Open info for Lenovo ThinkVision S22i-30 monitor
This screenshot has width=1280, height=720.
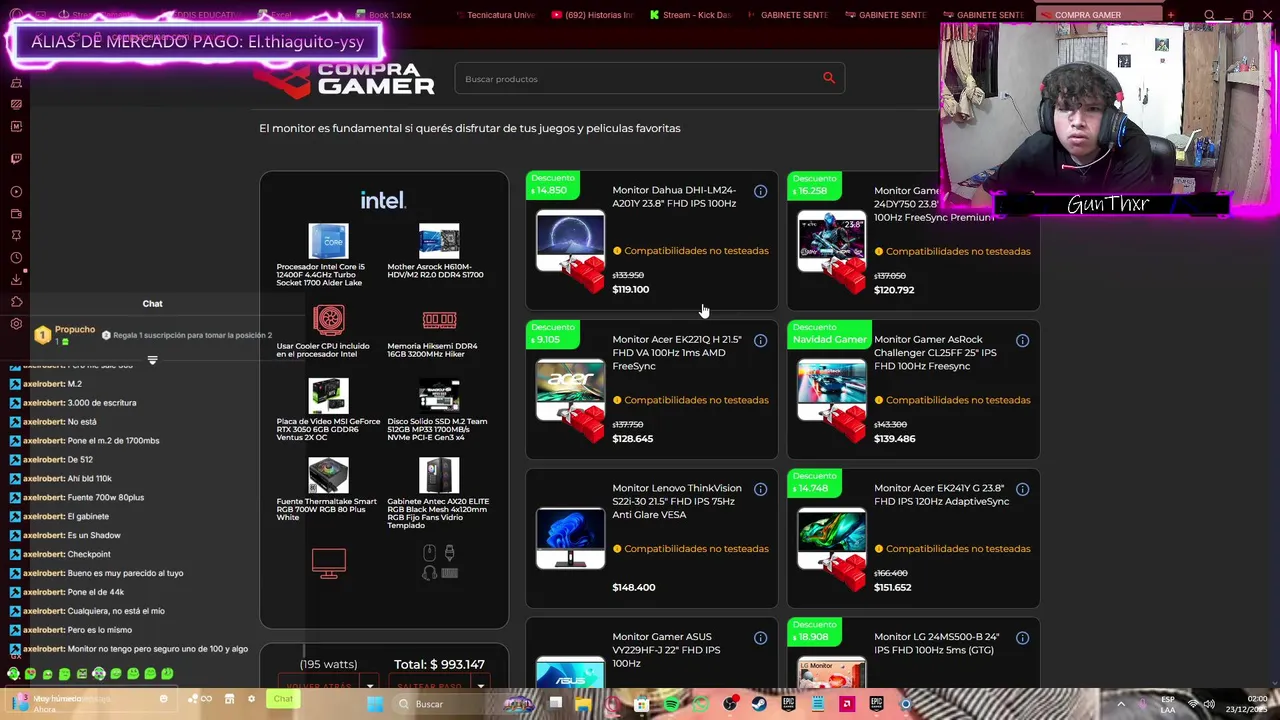(760, 489)
